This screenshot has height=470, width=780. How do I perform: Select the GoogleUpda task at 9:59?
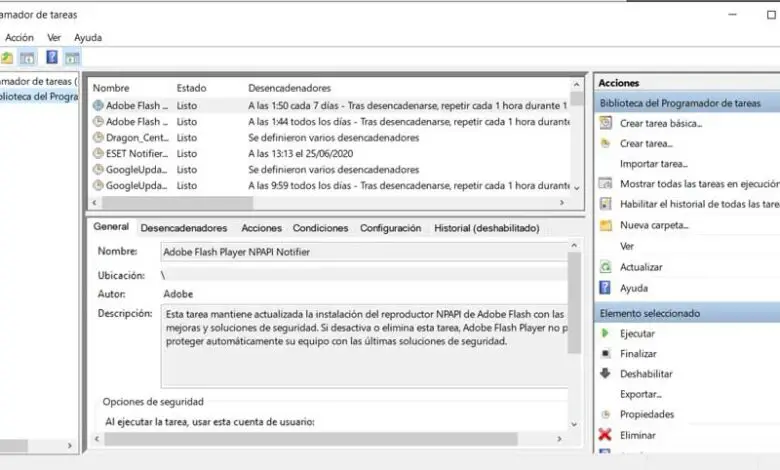click(330, 185)
